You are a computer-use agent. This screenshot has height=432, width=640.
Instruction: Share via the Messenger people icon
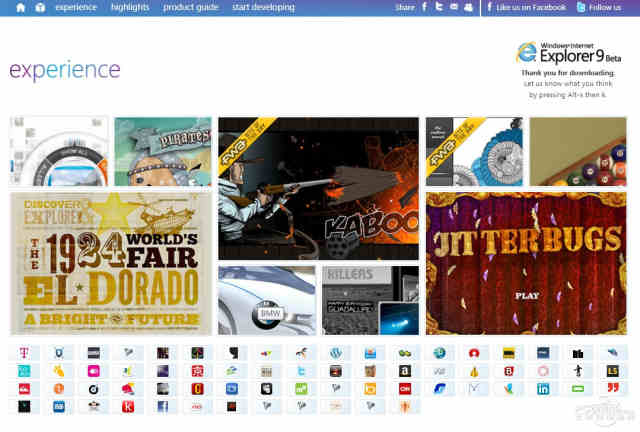click(469, 7)
